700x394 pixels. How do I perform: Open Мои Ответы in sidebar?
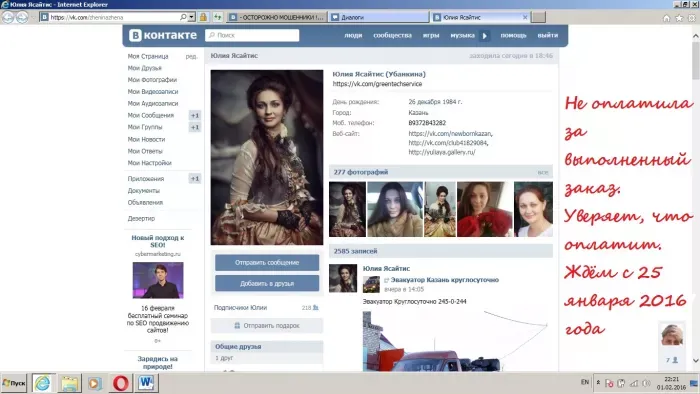[x=145, y=151]
